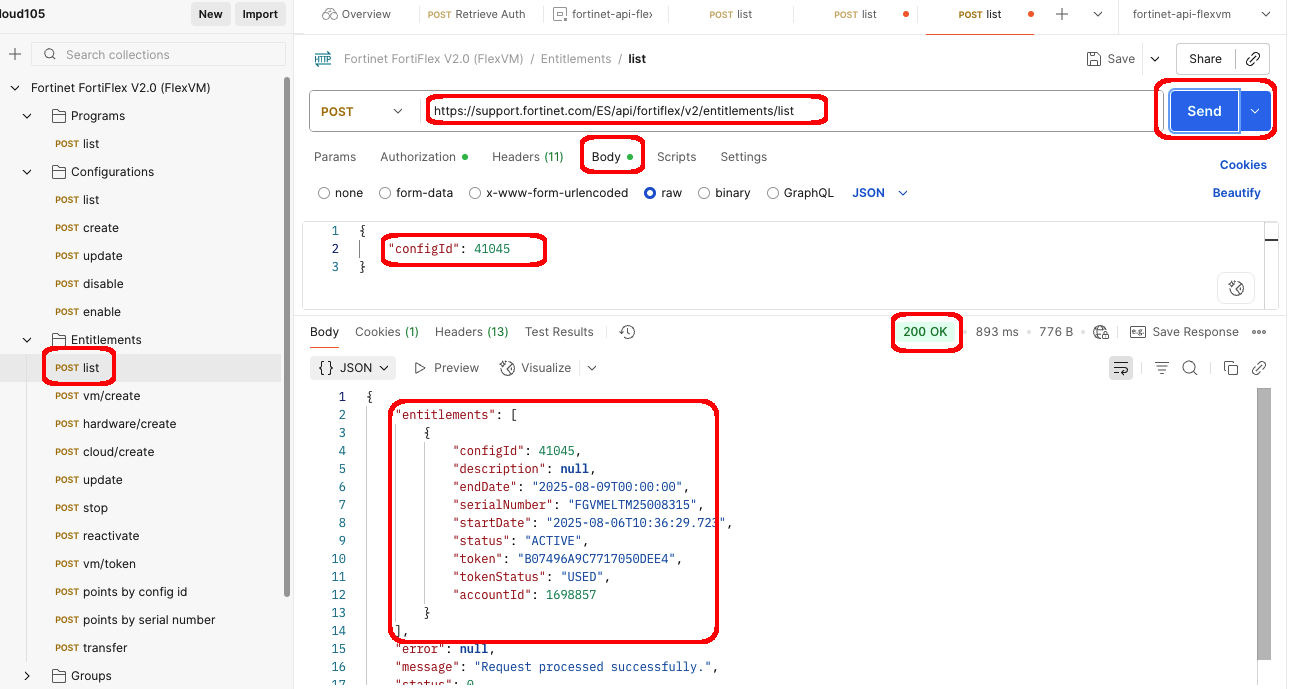Focus the Search collections field
The height and width of the screenshot is (689, 1295).
tap(157, 54)
